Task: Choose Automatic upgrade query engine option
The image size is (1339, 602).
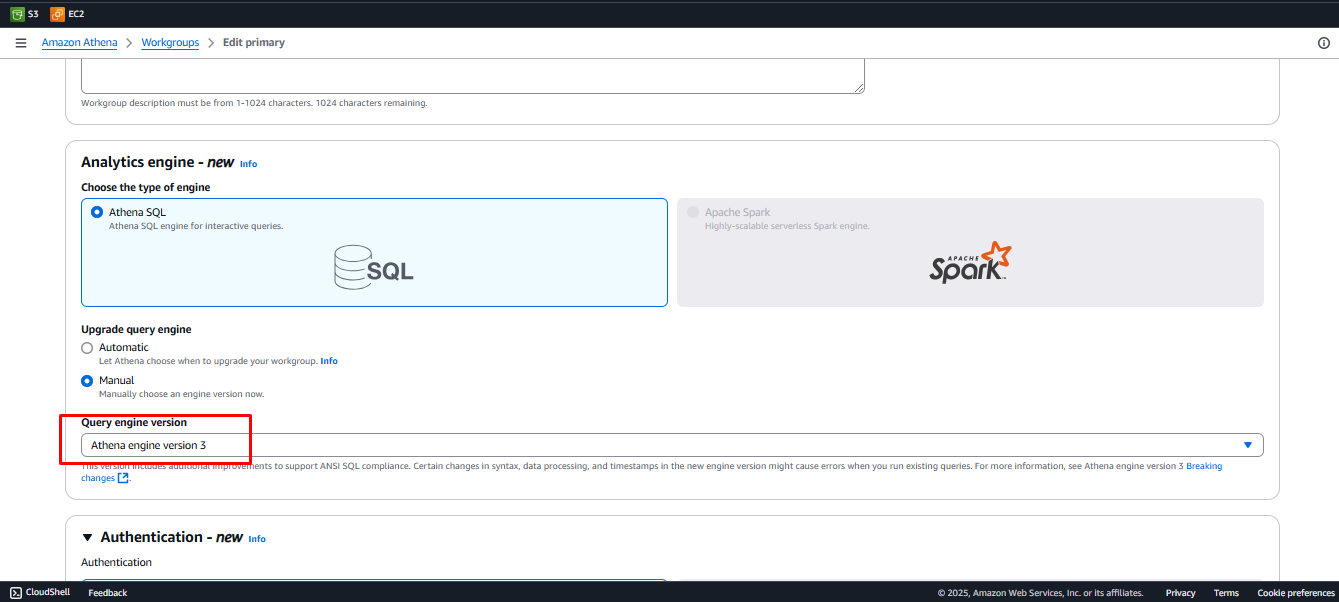Action: (87, 348)
